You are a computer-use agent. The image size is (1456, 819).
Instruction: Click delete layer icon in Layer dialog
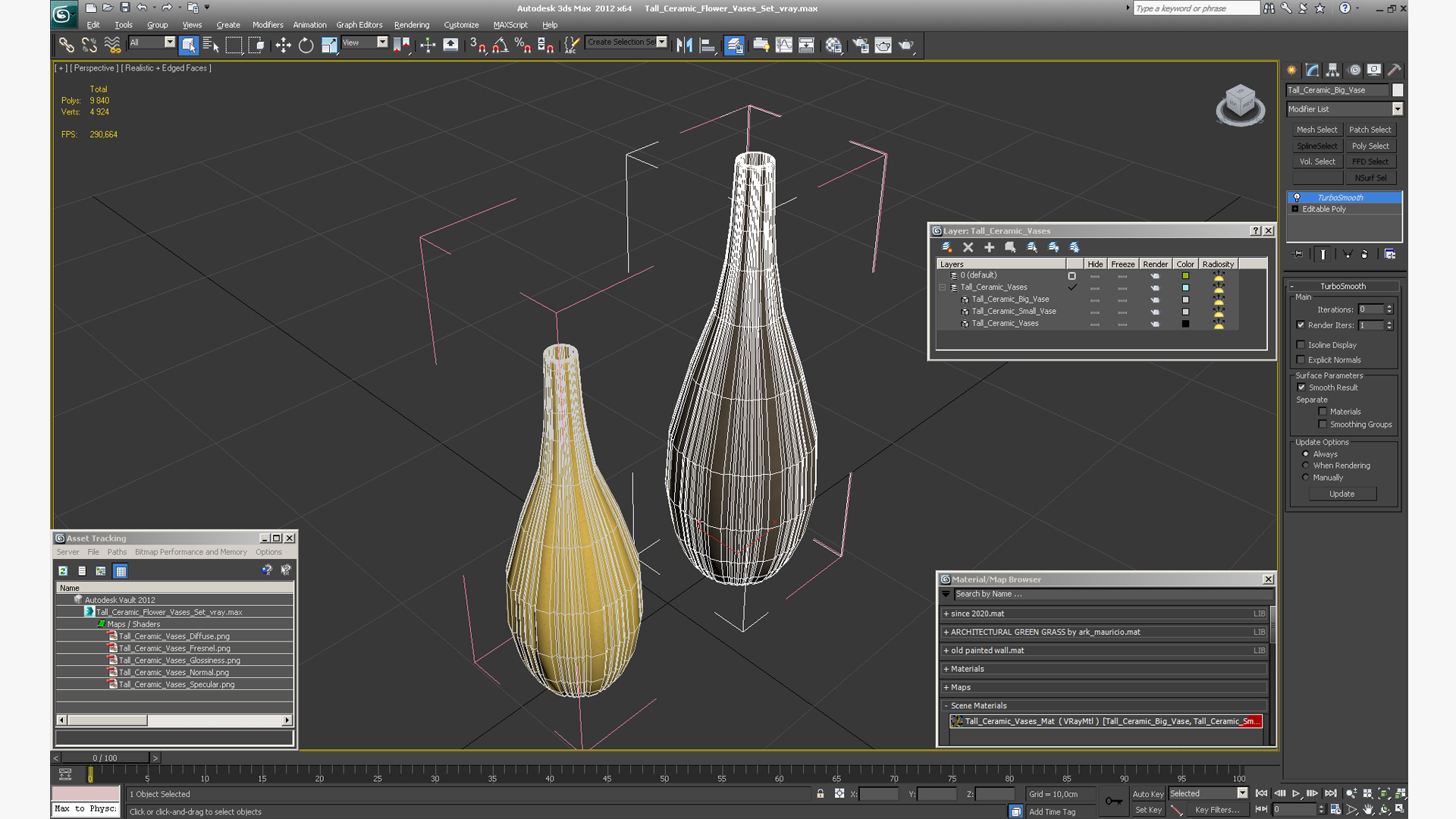click(x=968, y=247)
